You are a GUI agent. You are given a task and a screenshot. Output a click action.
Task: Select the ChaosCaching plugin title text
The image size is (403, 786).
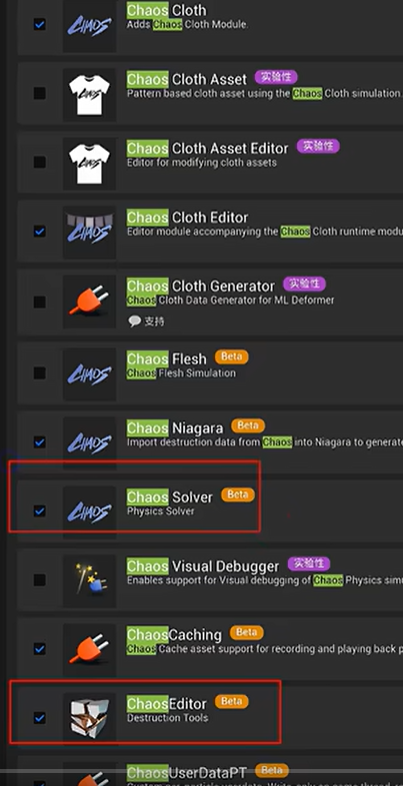point(174,635)
